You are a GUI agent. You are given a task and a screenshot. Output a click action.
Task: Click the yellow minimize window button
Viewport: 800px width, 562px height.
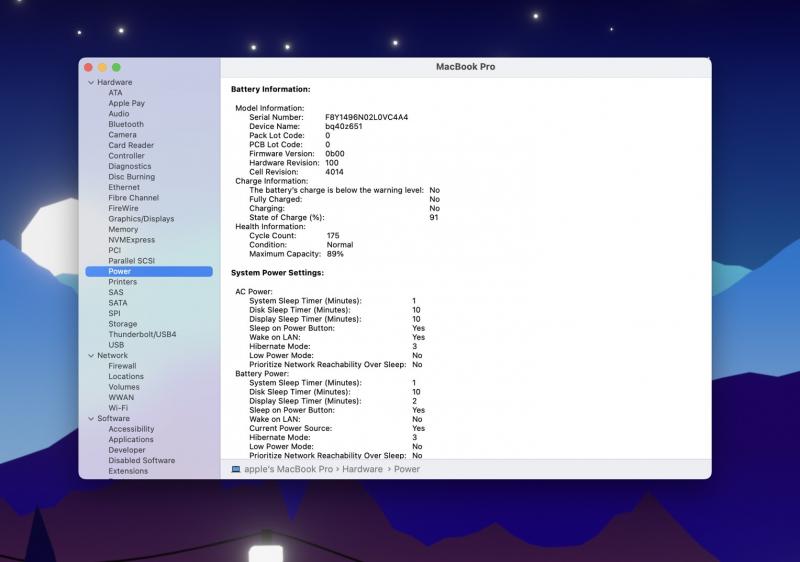pos(102,67)
